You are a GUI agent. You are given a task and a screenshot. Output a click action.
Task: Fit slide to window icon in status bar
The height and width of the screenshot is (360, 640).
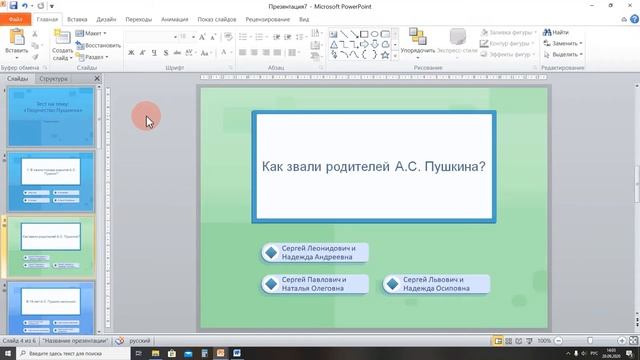click(633, 340)
